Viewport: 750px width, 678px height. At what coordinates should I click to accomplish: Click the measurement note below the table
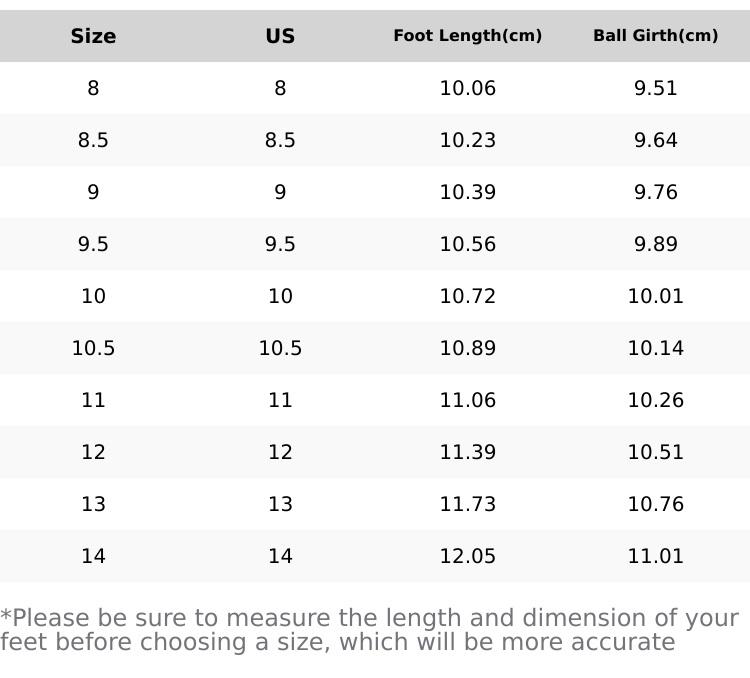(x=369, y=630)
